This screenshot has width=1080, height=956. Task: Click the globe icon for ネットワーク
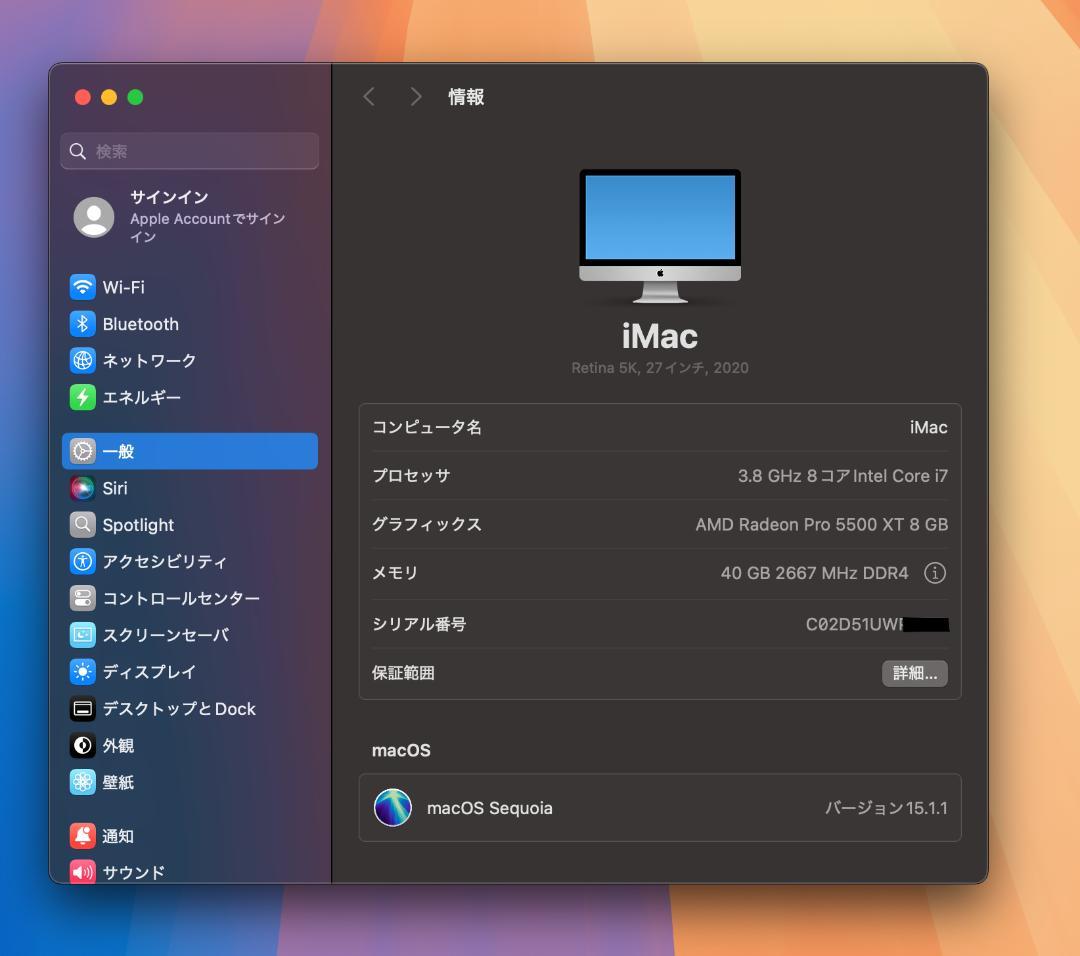coord(83,360)
